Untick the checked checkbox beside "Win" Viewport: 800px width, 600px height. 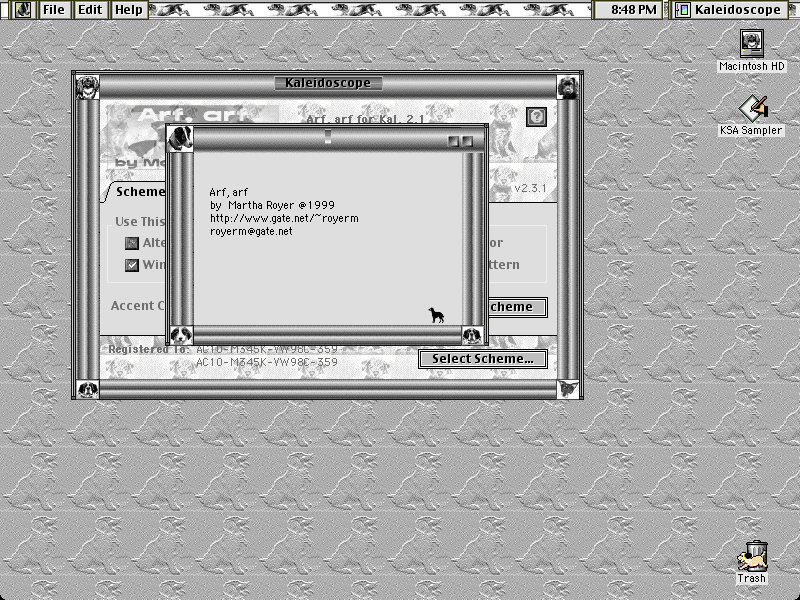coord(132,265)
